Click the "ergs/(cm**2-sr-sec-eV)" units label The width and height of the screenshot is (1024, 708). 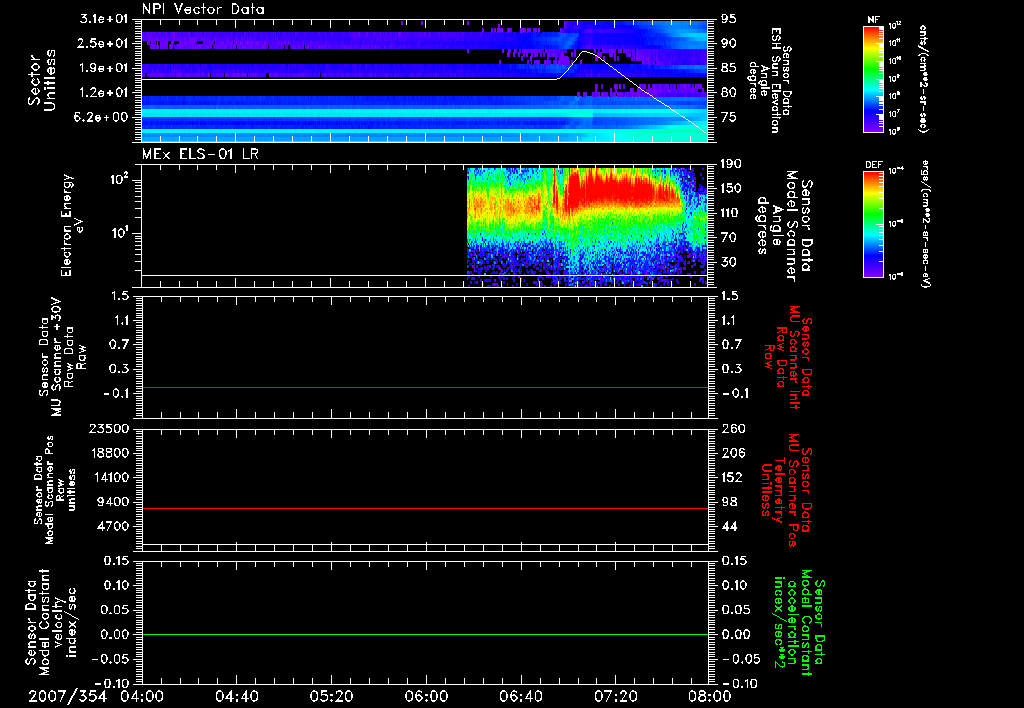point(925,223)
